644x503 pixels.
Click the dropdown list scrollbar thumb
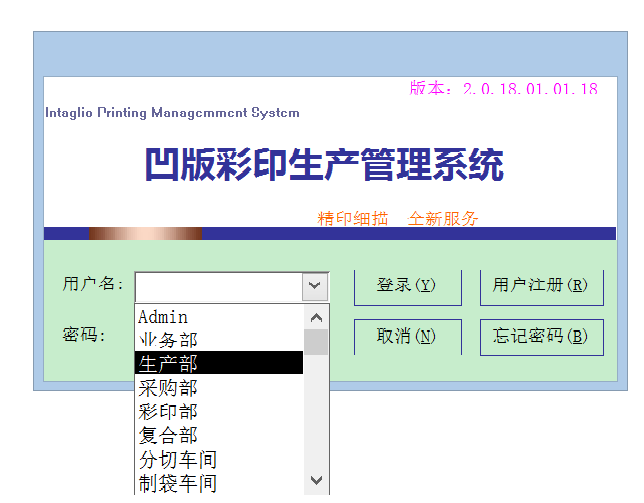point(316,342)
